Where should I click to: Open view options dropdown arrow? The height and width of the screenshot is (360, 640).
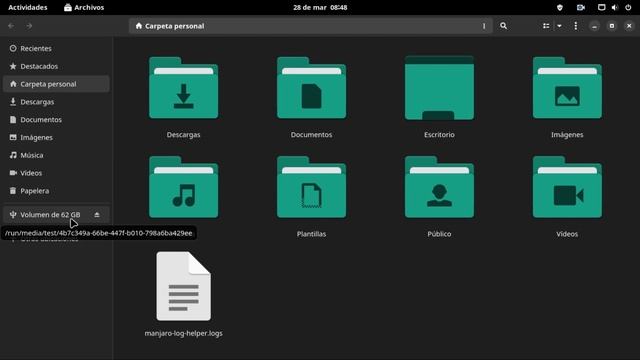559,26
